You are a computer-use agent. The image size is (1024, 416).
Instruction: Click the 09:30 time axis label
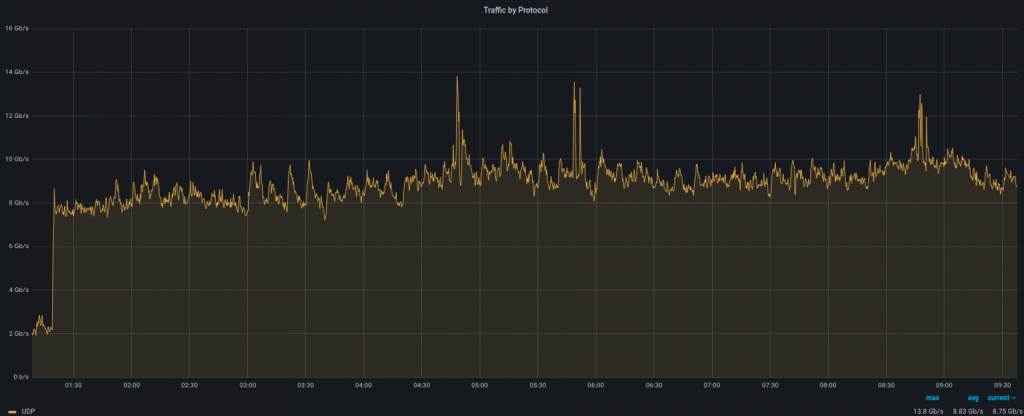point(1003,384)
